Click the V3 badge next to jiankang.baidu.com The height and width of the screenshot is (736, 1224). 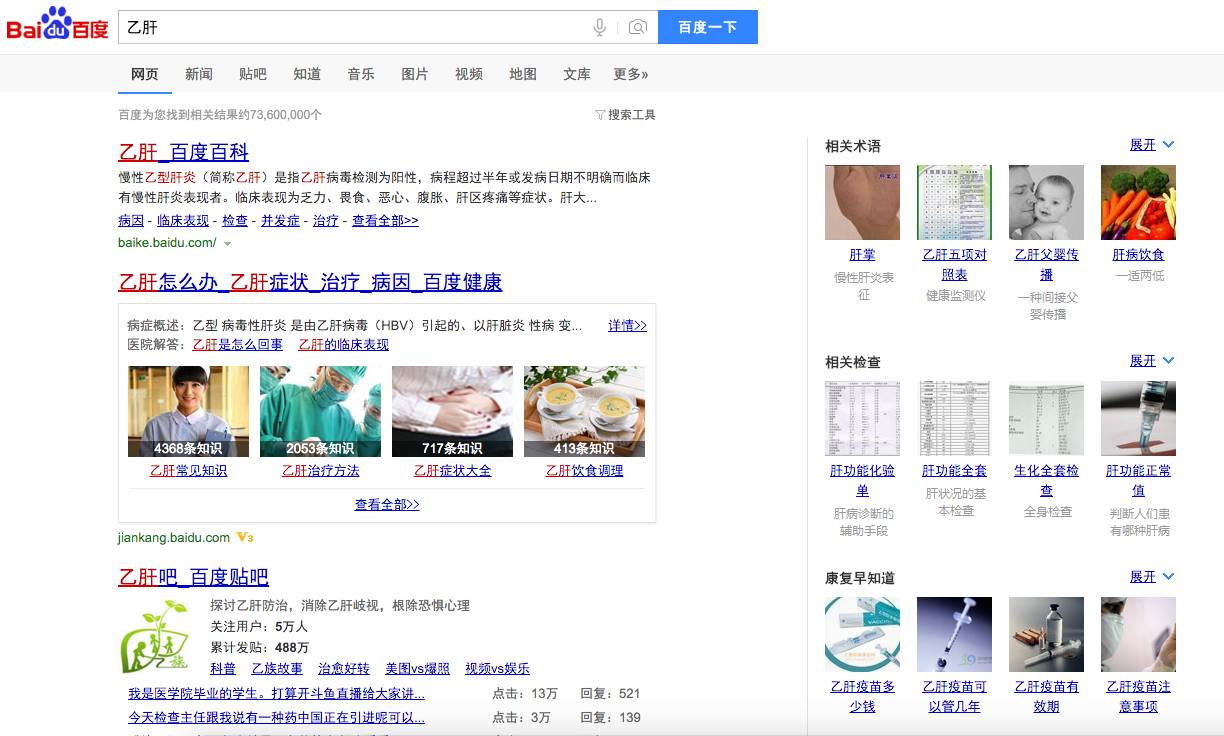tap(245, 537)
